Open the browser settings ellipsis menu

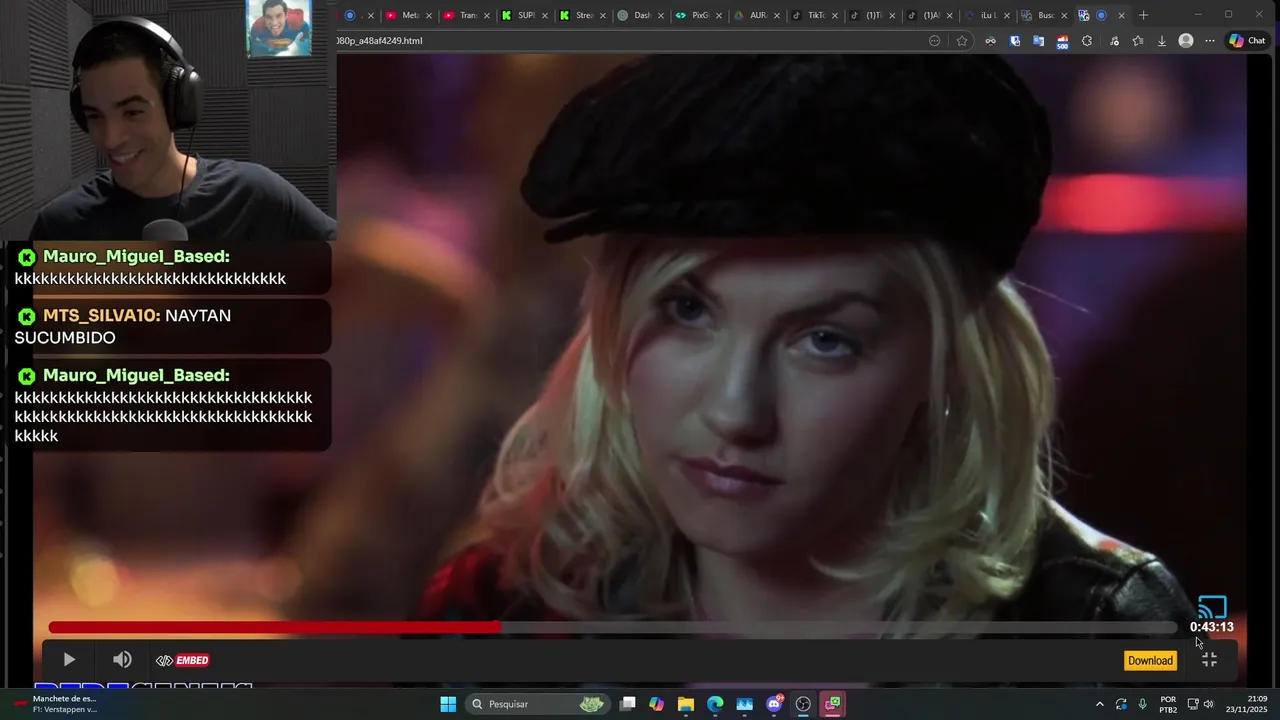click(x=1210, y=41)
